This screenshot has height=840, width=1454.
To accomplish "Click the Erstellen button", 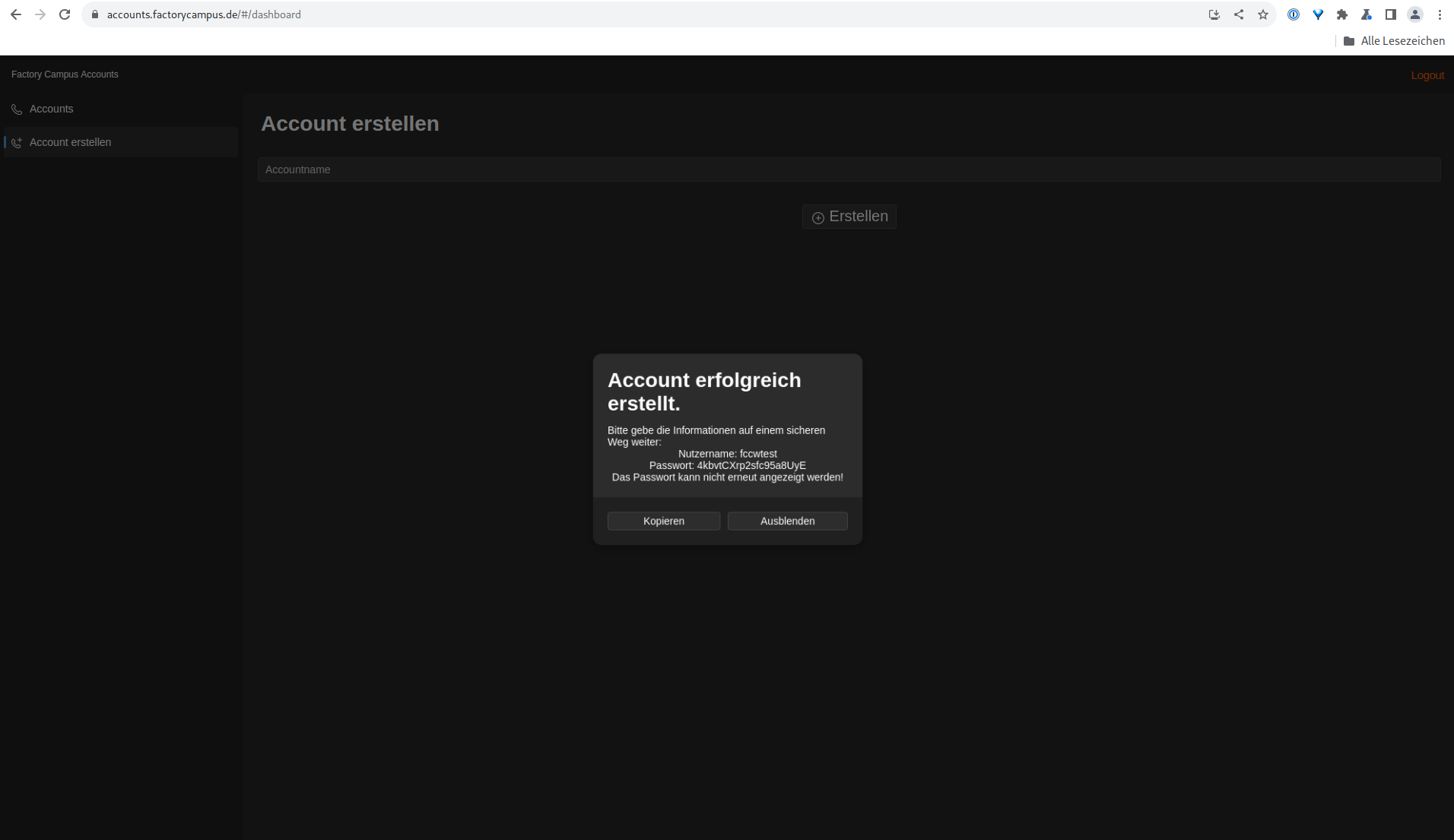I will [849, 216].
